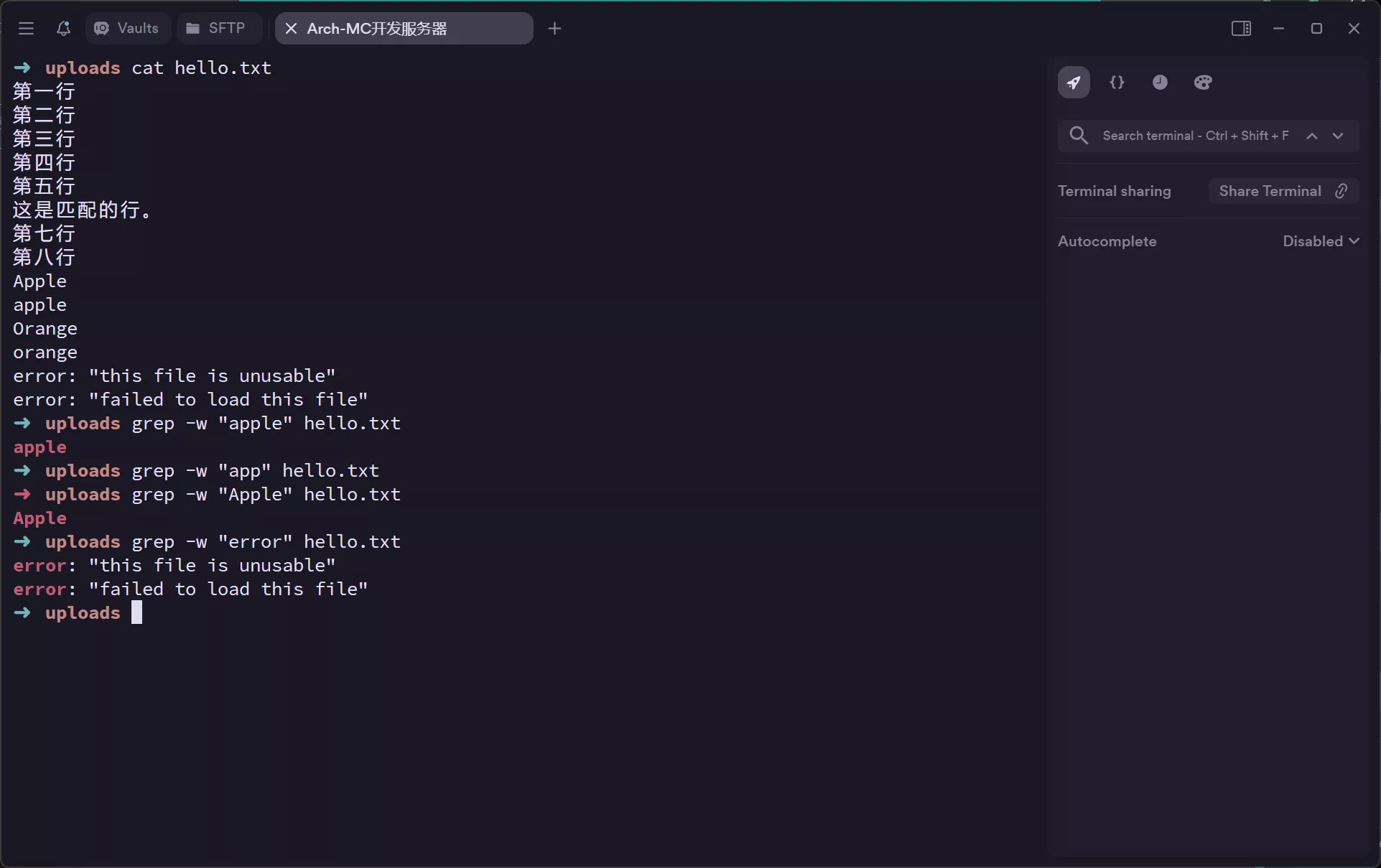
Task: Maximize the application window
Action: (x=1316, y=29)
